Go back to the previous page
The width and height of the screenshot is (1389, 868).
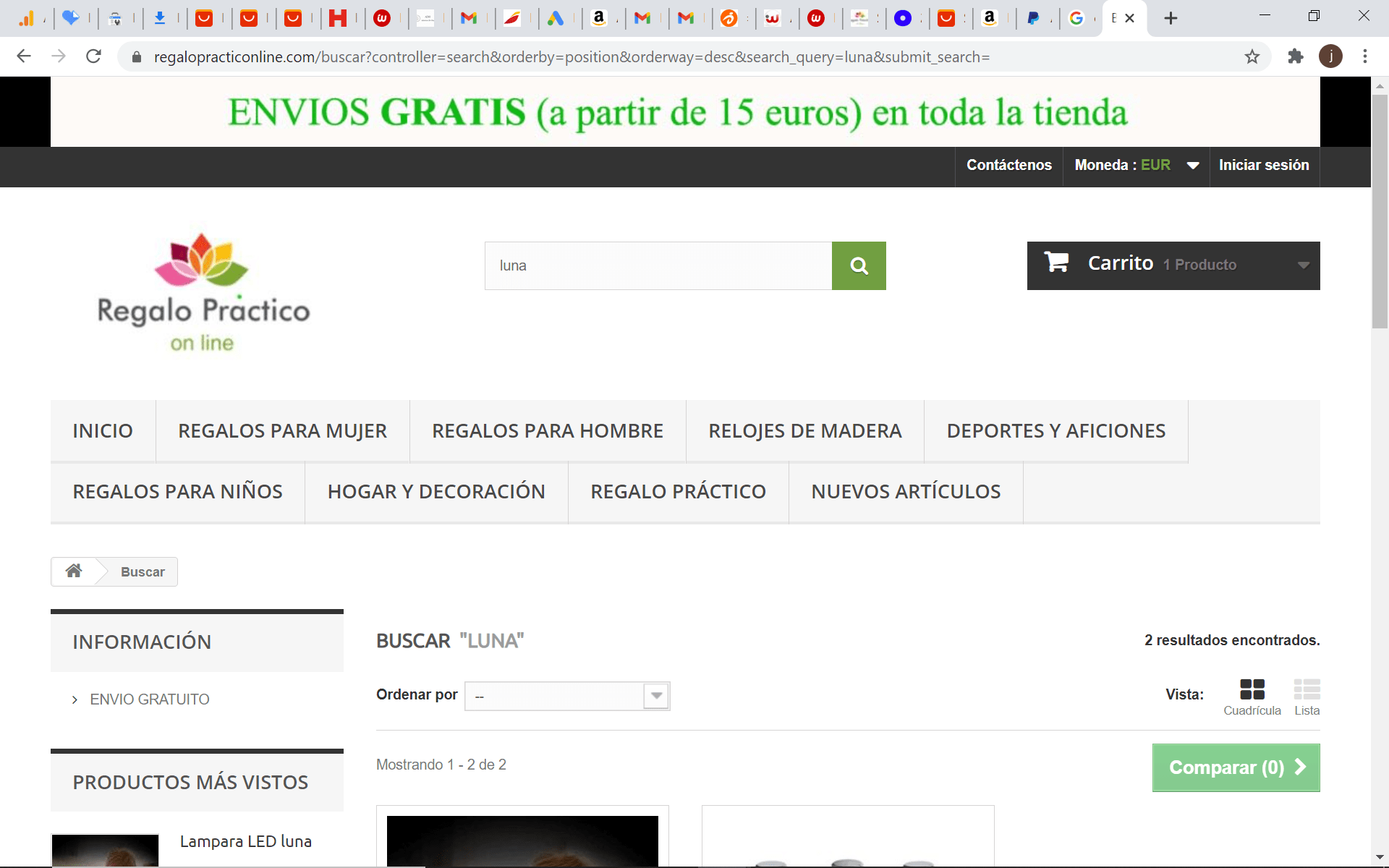(24, 56)
